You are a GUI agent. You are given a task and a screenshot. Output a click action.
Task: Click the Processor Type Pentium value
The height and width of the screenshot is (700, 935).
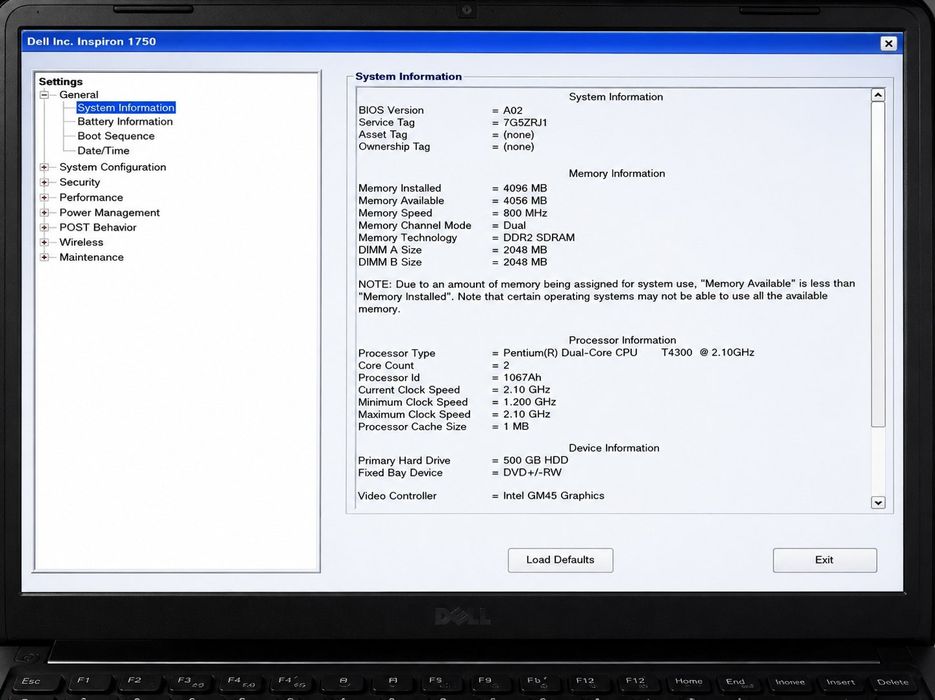(x=629, y=352)
